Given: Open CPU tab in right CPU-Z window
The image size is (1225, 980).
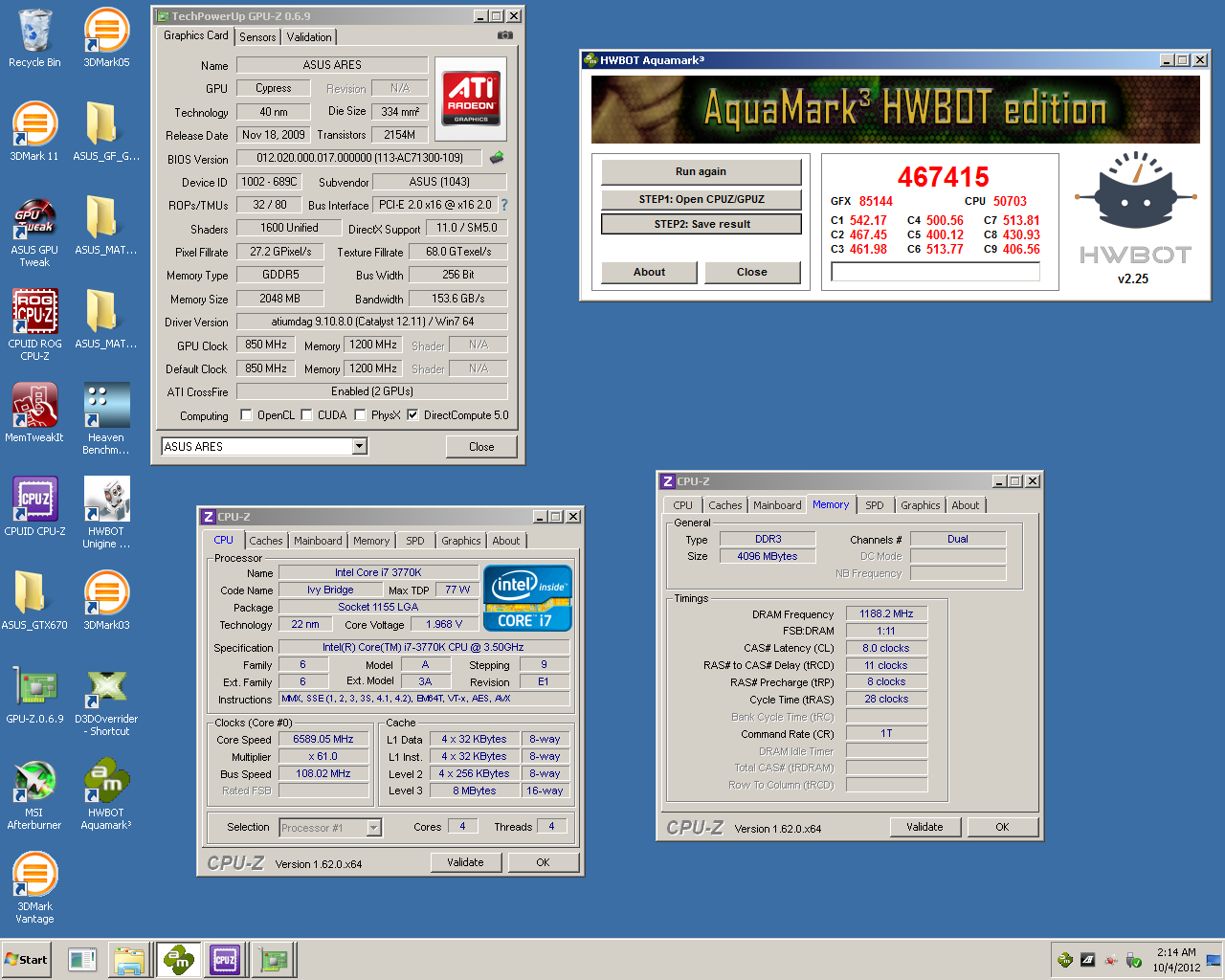Looking at the screenshot, I should click(x=682, y=505).
